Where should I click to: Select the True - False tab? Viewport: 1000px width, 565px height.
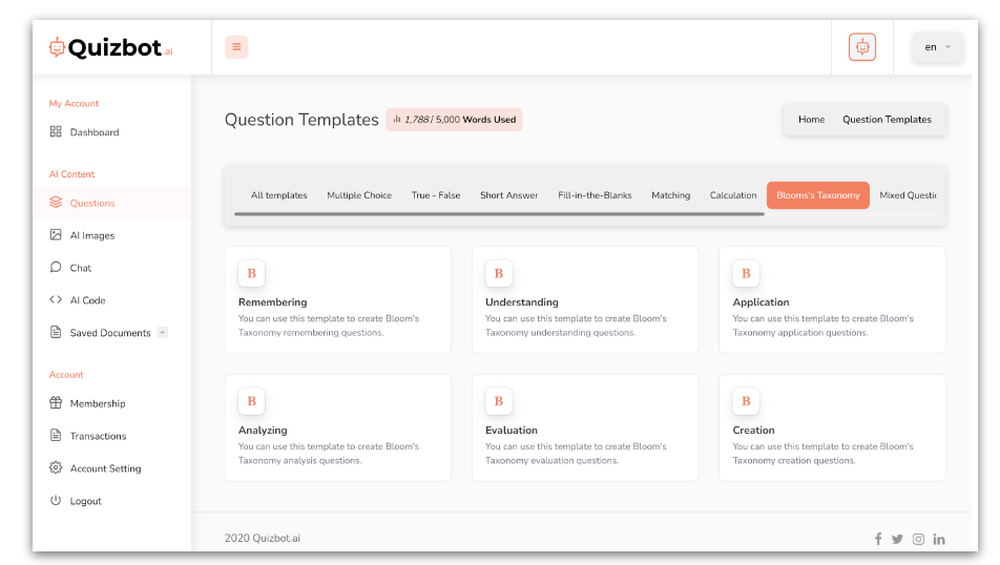(436, 195)
